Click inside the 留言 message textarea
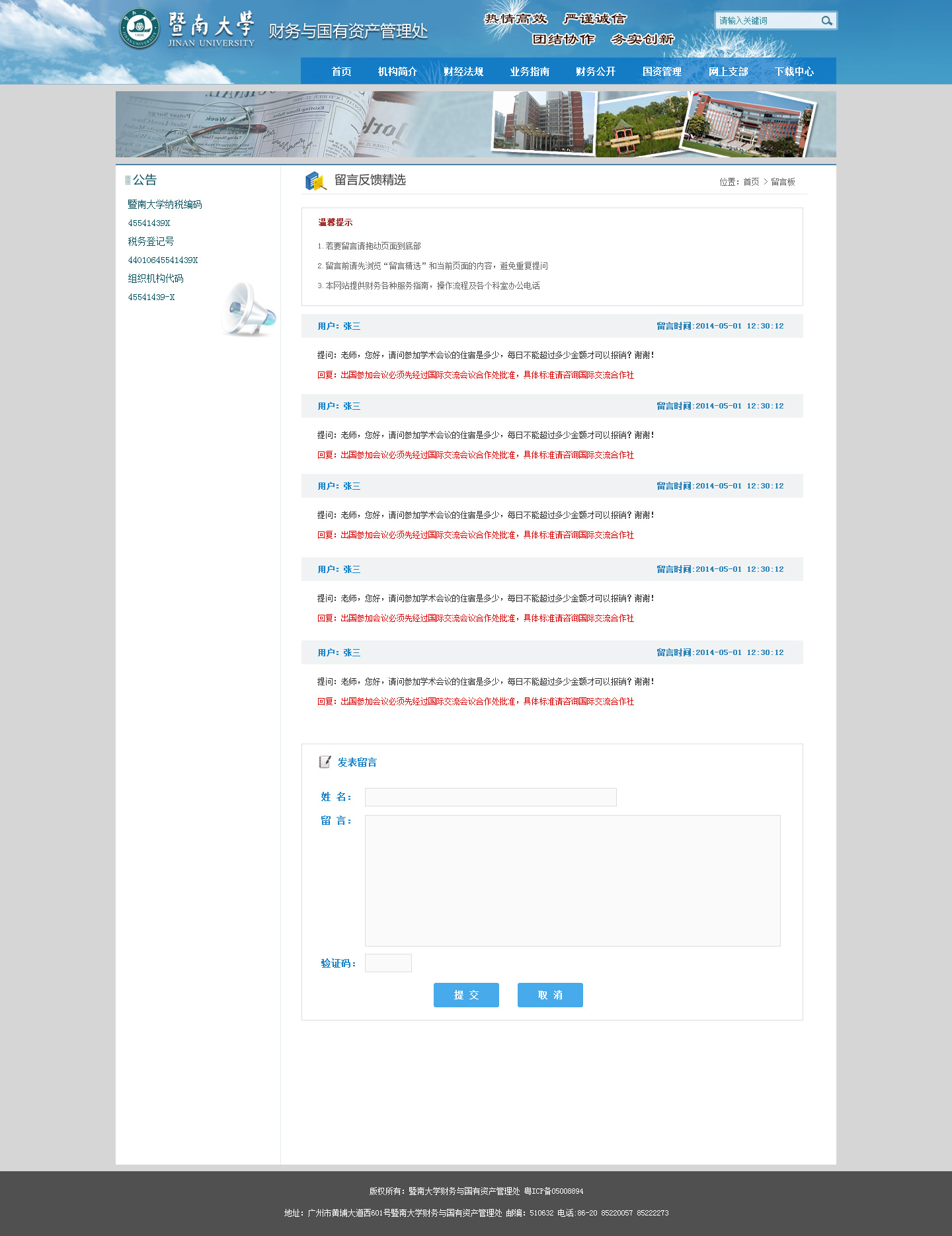The height and width of the screenshot is (1236, 952). coord(573,880)
